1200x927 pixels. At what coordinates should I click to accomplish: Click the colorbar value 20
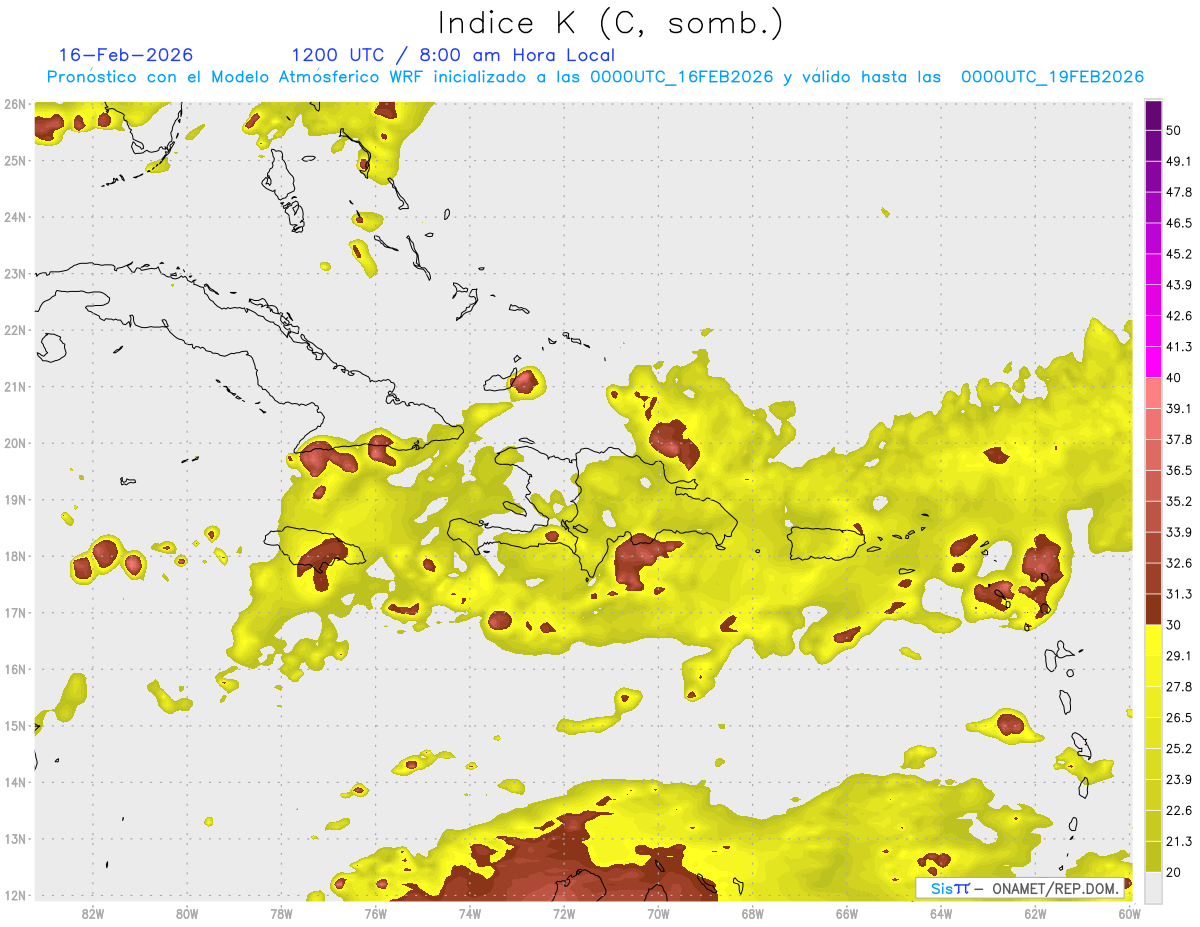(1174, 872)
